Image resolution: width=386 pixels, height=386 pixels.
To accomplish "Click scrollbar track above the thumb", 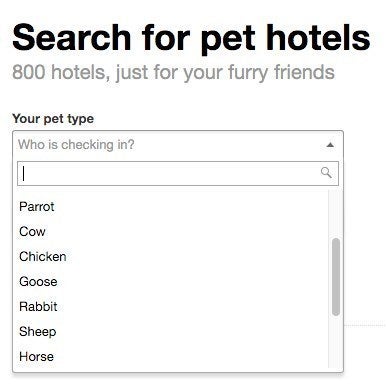I will pyautogui.click(x=336, y=213).
